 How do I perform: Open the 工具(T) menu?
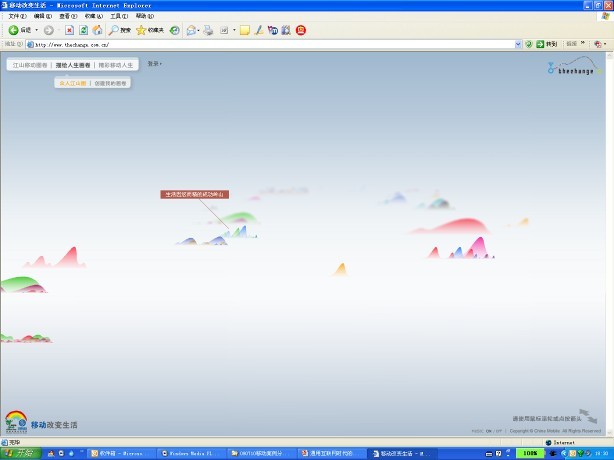coord(119,16)
